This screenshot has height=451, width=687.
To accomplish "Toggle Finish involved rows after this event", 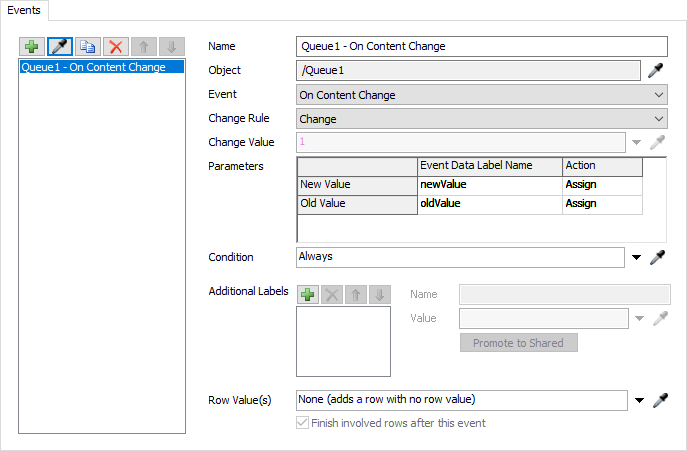I will click(304, 423).
